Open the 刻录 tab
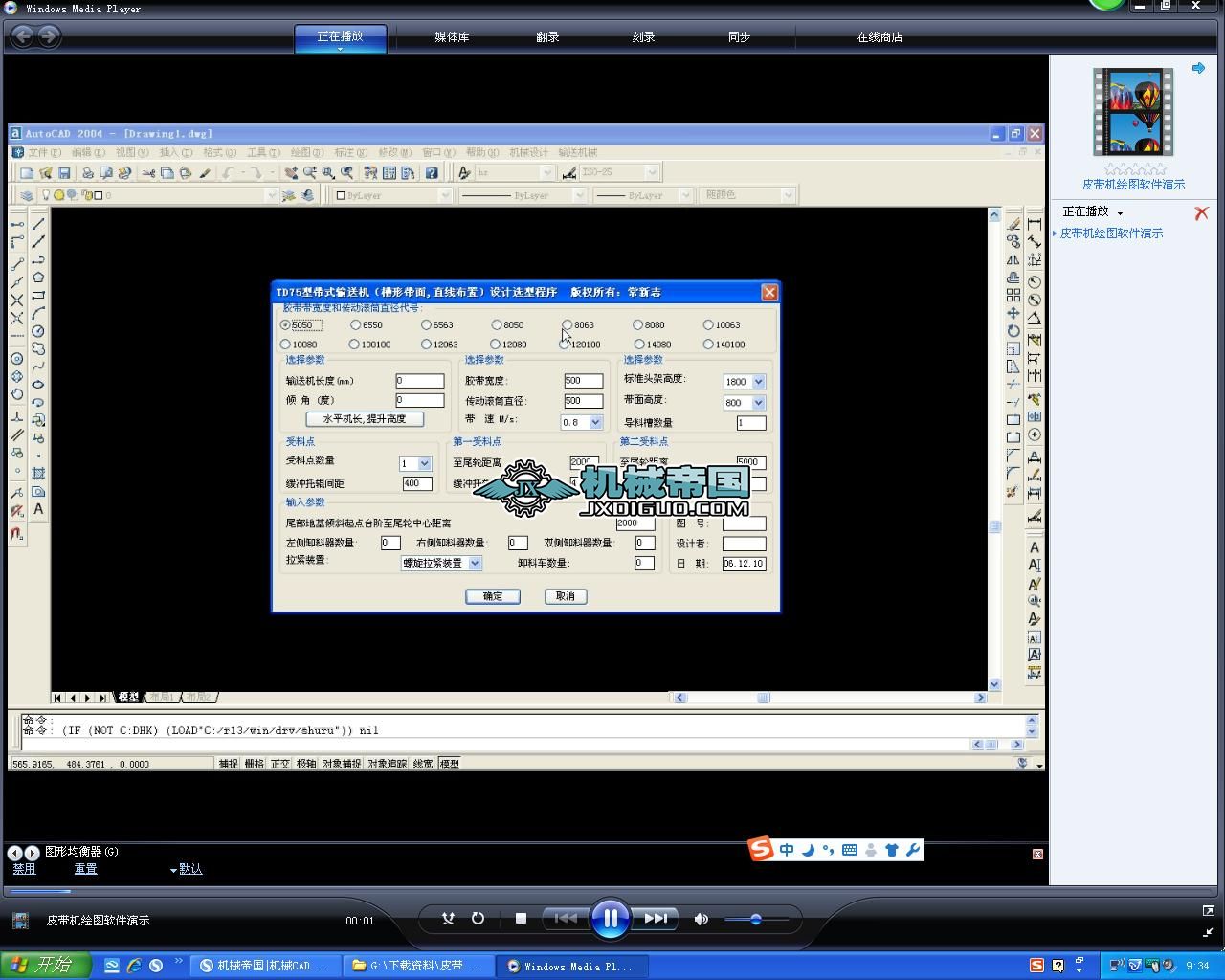 click(x=643, y=37)
